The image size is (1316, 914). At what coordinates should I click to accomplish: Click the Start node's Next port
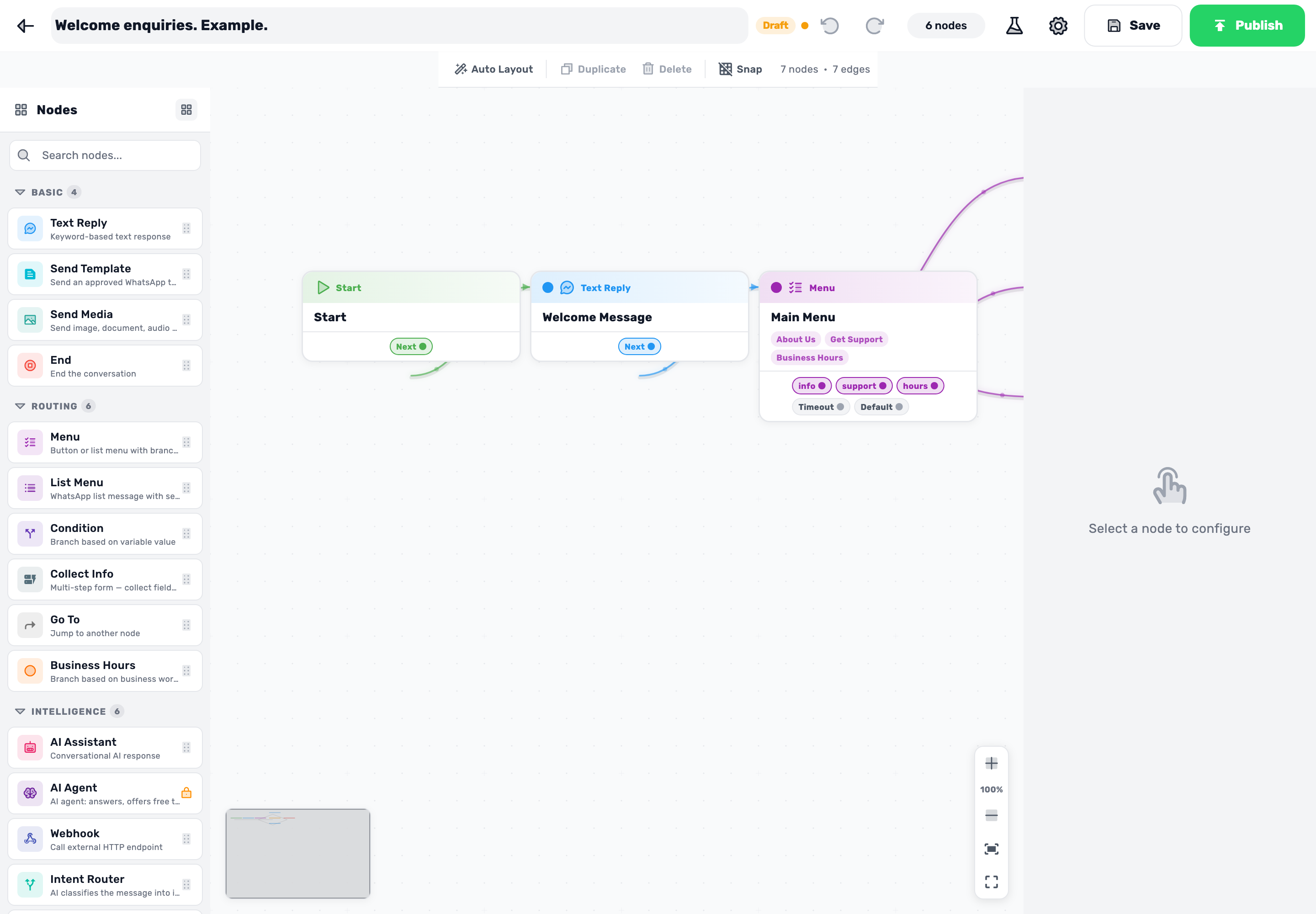click(x=423, y=346)
